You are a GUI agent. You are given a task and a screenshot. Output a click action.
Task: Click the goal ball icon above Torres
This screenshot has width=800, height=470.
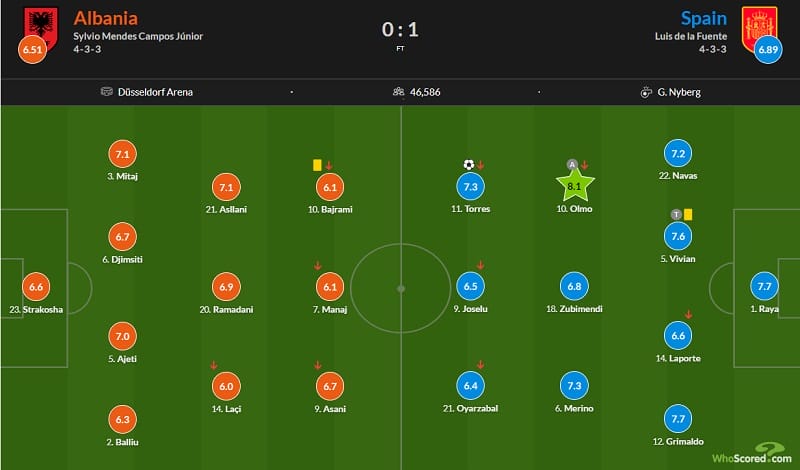tap(469, 165)
